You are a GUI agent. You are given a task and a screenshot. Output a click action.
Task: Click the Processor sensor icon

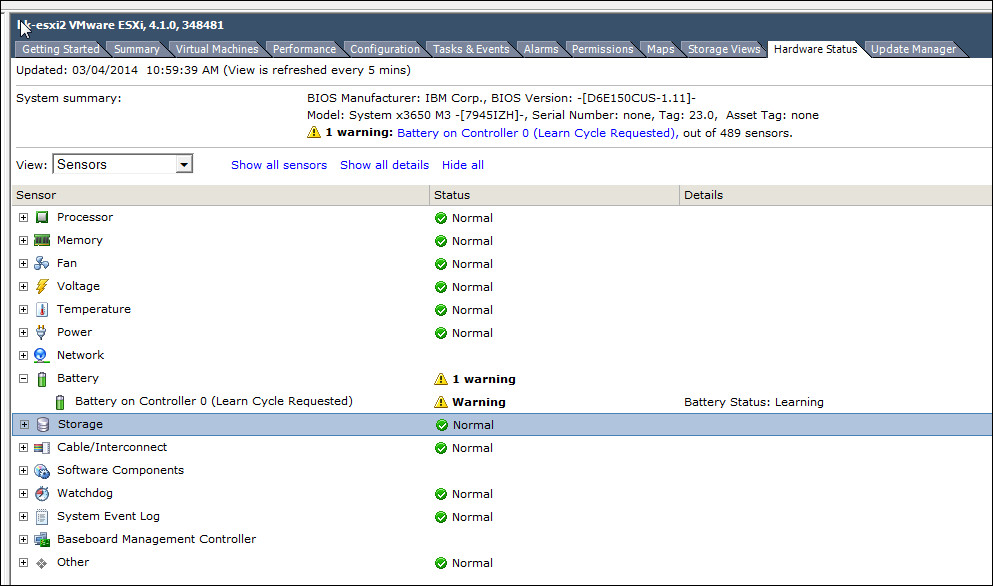tap(42, 217)
